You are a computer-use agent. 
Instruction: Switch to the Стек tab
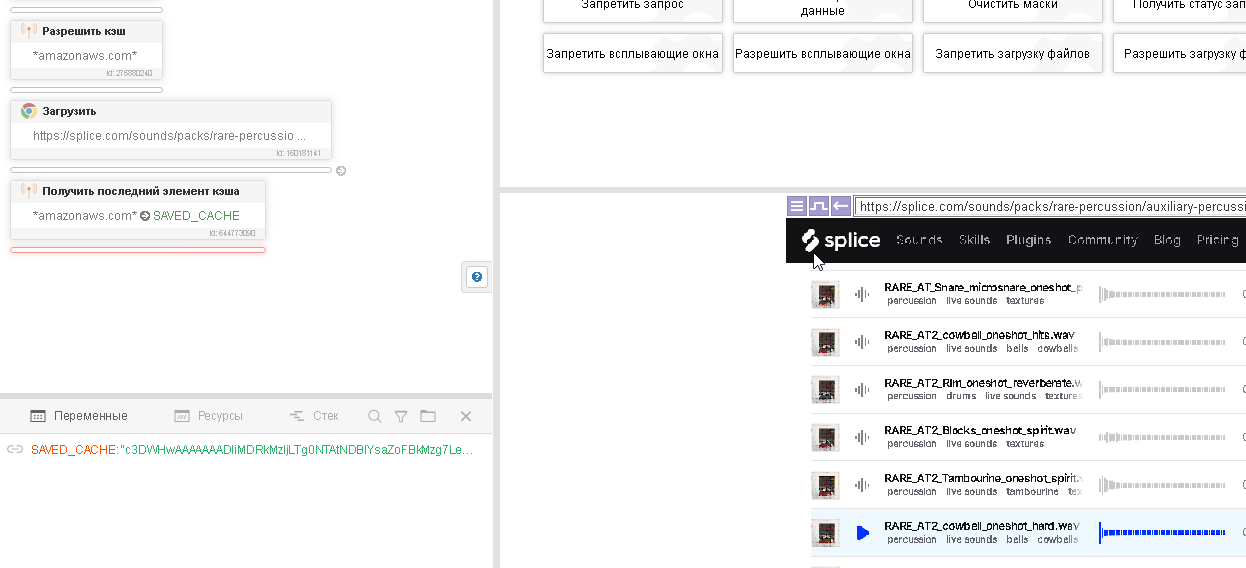[x=314, y=416]
